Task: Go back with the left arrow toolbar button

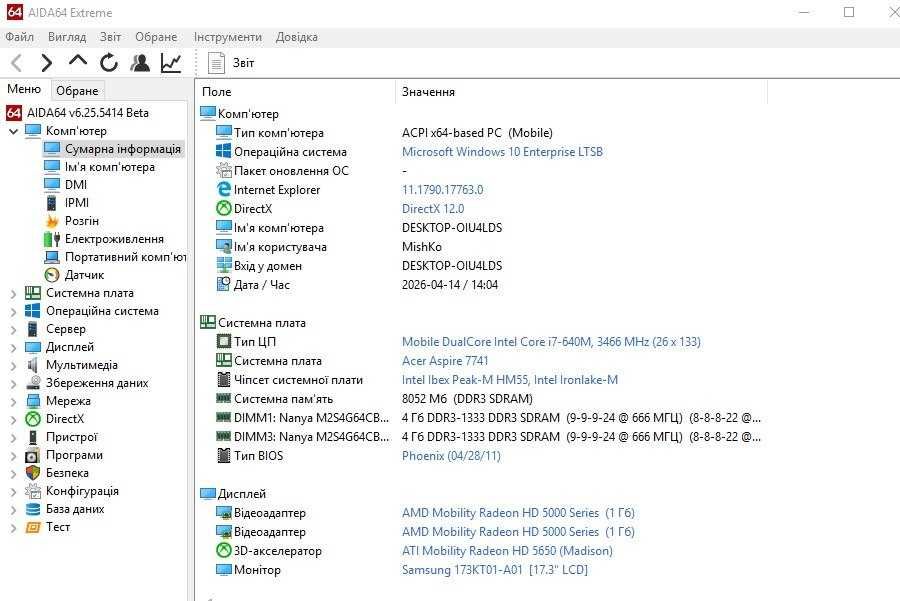Action: tap(17, 63)
